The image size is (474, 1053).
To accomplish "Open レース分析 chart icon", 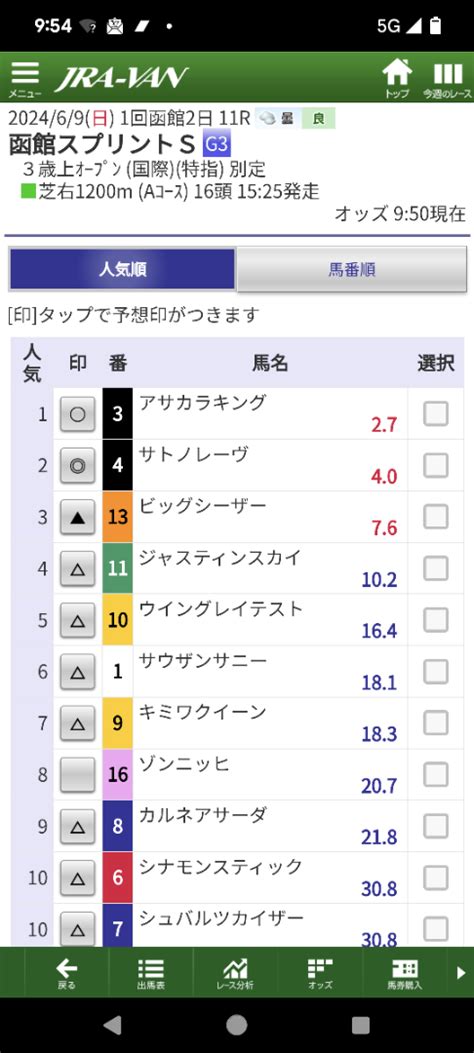I will coord(235,972).
